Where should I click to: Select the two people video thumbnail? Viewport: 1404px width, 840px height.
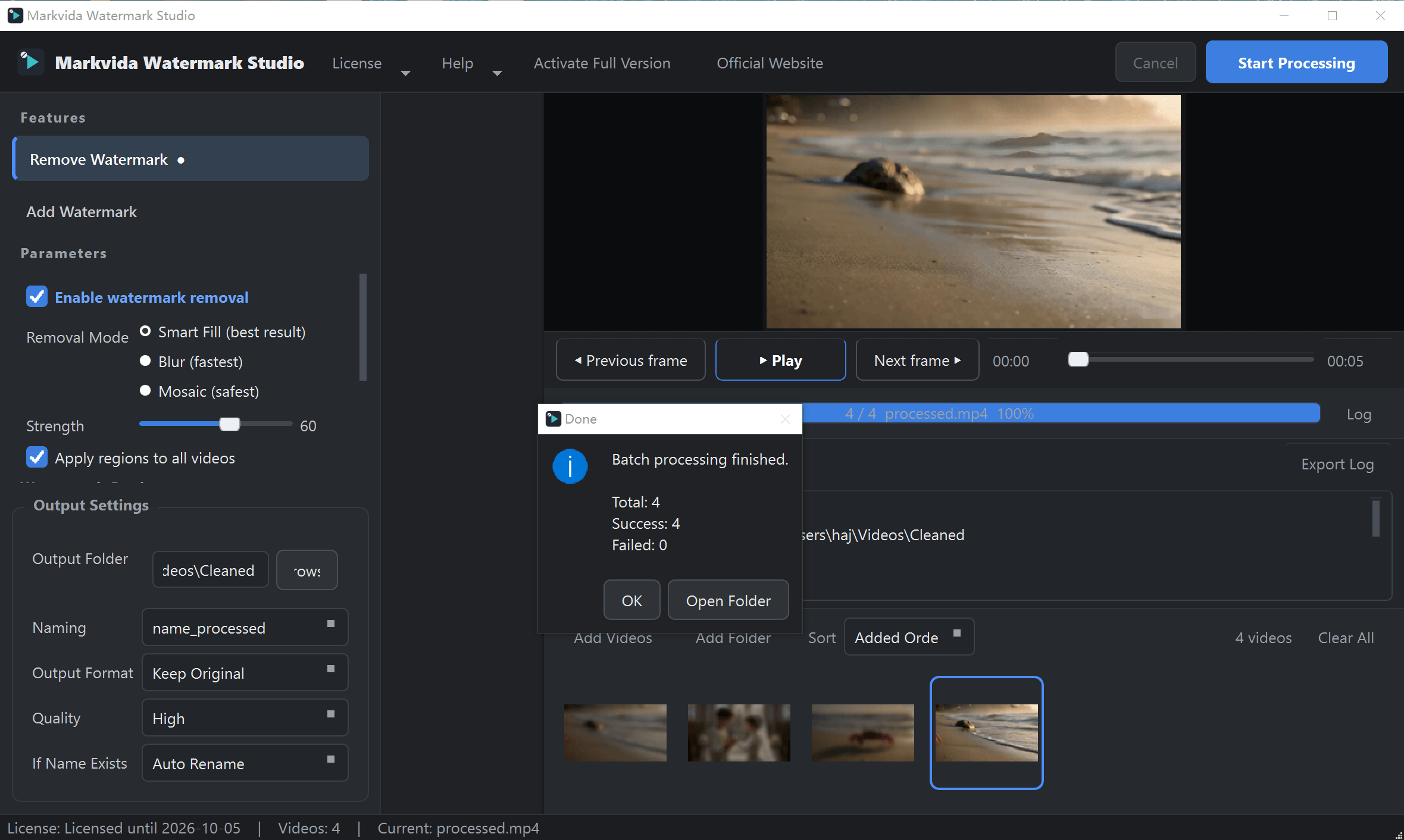pyautogui.click(x=739, y=732)
